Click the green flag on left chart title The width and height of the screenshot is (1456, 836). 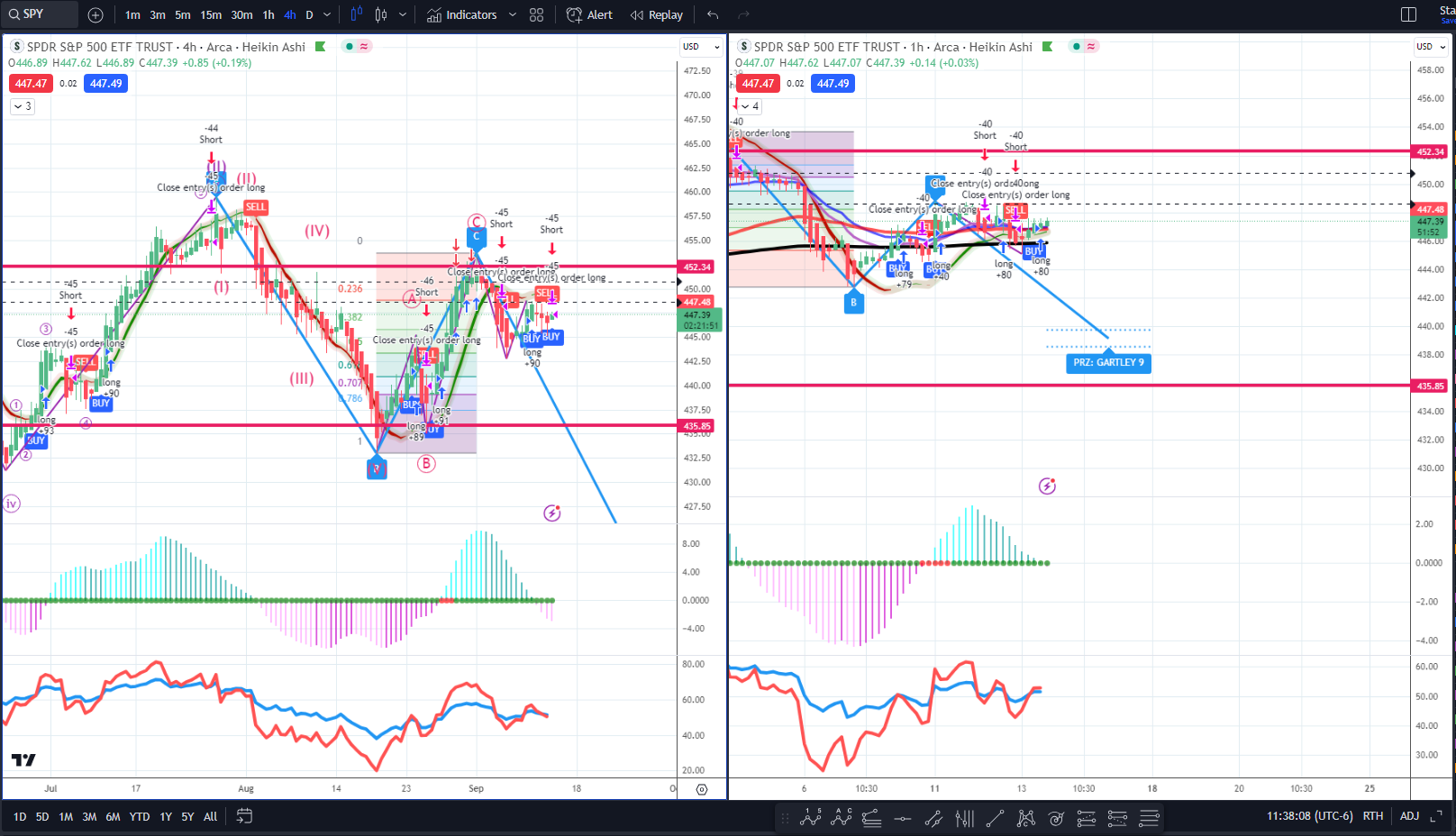pos(320,47)
